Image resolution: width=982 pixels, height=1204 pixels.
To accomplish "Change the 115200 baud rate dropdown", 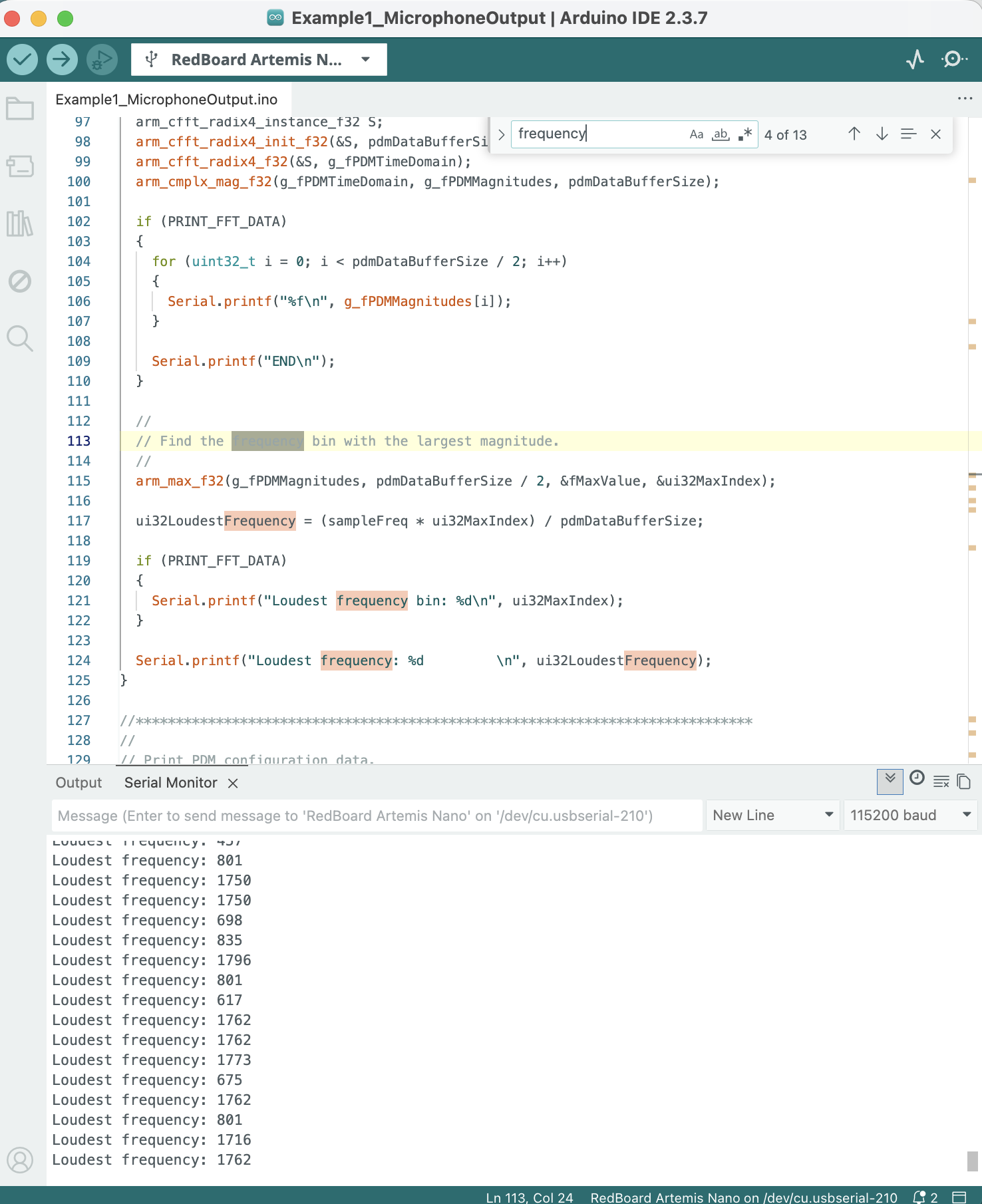I will coord(909,816).
